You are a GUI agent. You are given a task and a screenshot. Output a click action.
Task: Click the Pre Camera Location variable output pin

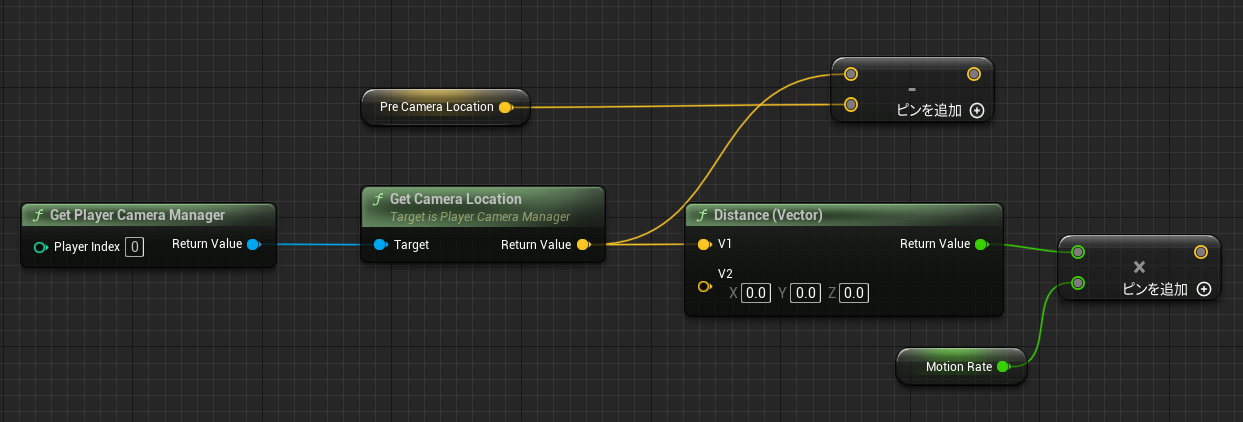pyautogui.click(x=505, y=107)
